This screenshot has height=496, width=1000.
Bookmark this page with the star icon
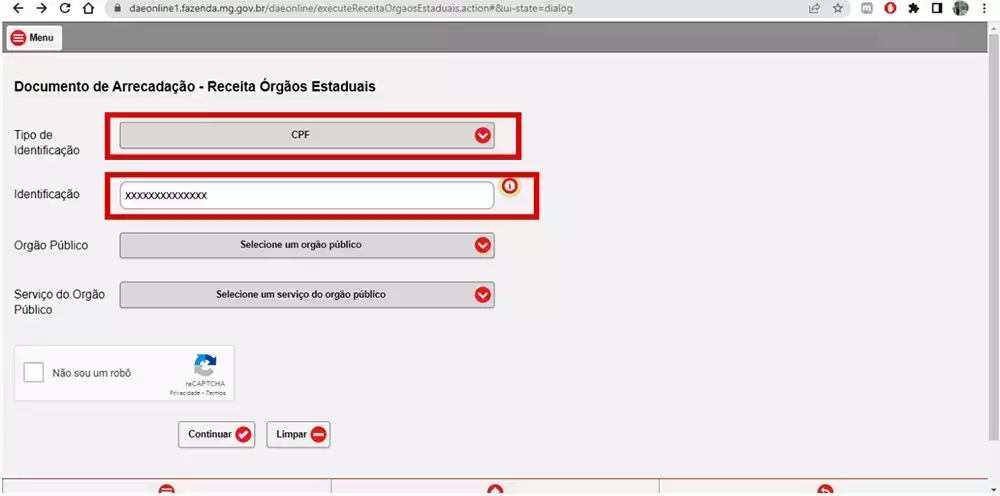(x=838, y=8)
